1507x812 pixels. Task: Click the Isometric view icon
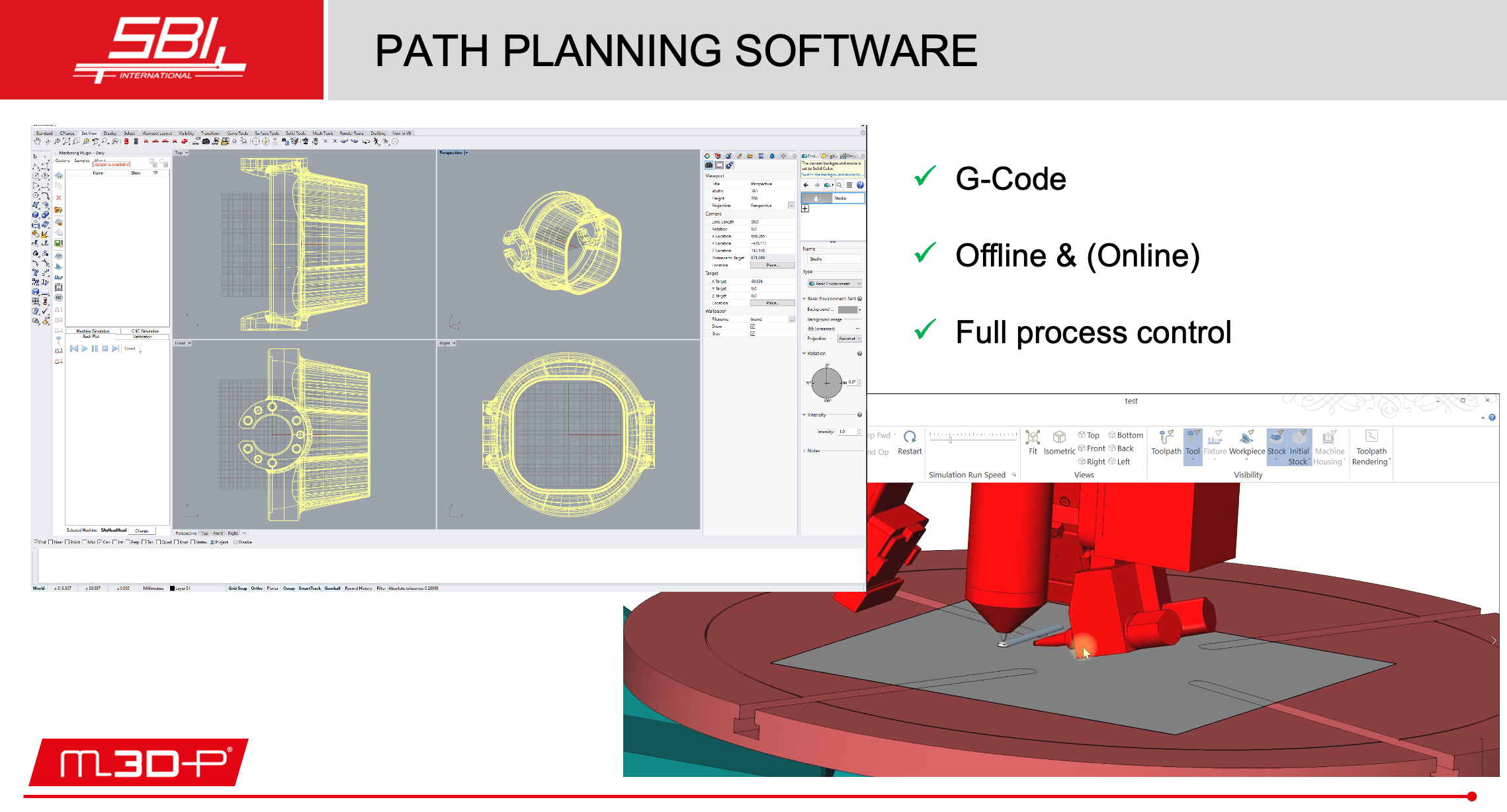[x=1059, y=437]
